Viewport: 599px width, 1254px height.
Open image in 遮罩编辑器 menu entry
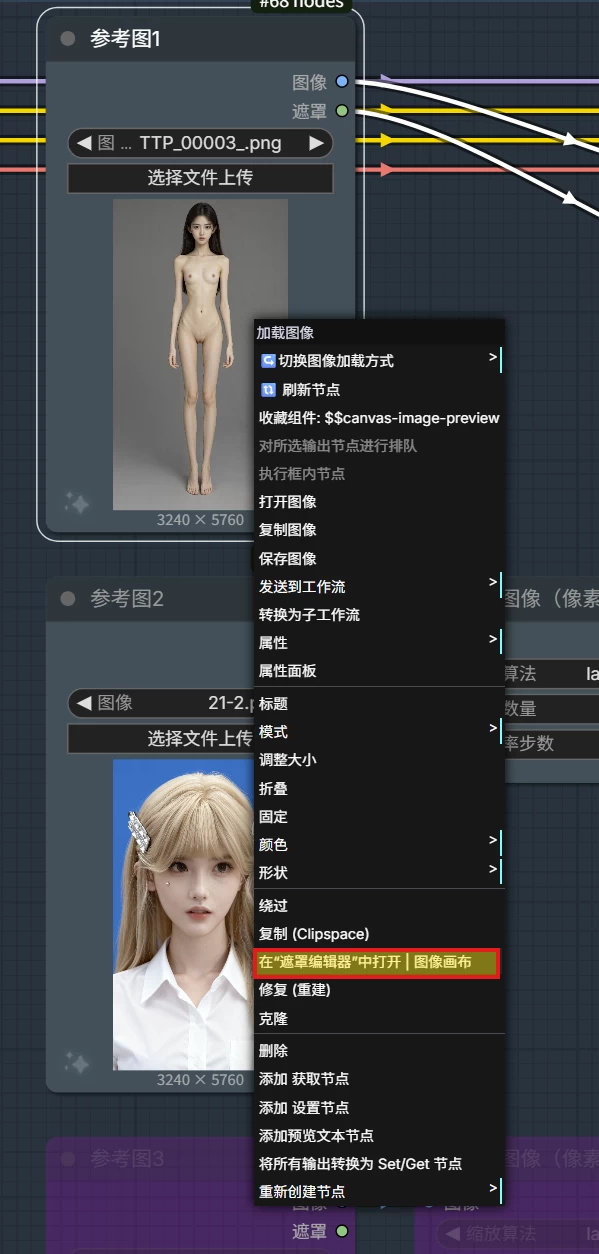pos(378,962)
